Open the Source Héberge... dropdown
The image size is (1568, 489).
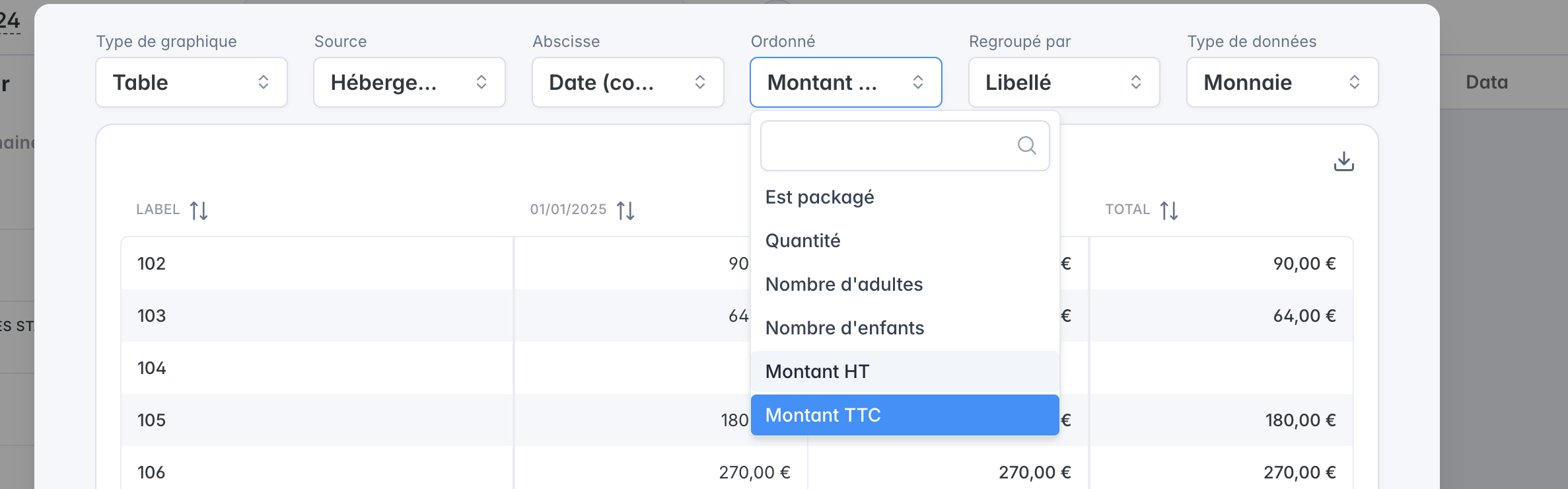point(410,83)
